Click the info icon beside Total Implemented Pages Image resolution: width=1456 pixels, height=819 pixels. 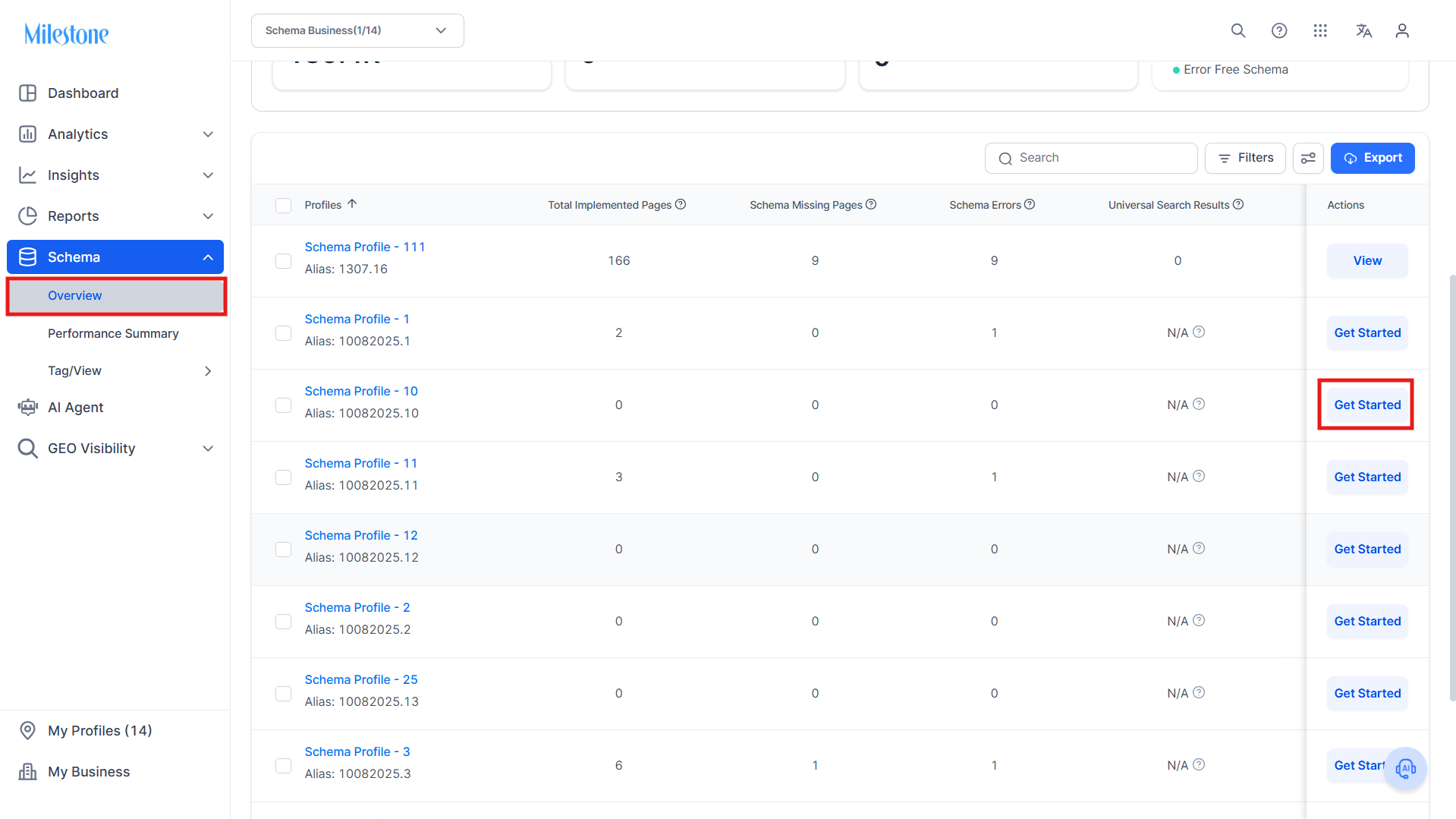[681, 204]
